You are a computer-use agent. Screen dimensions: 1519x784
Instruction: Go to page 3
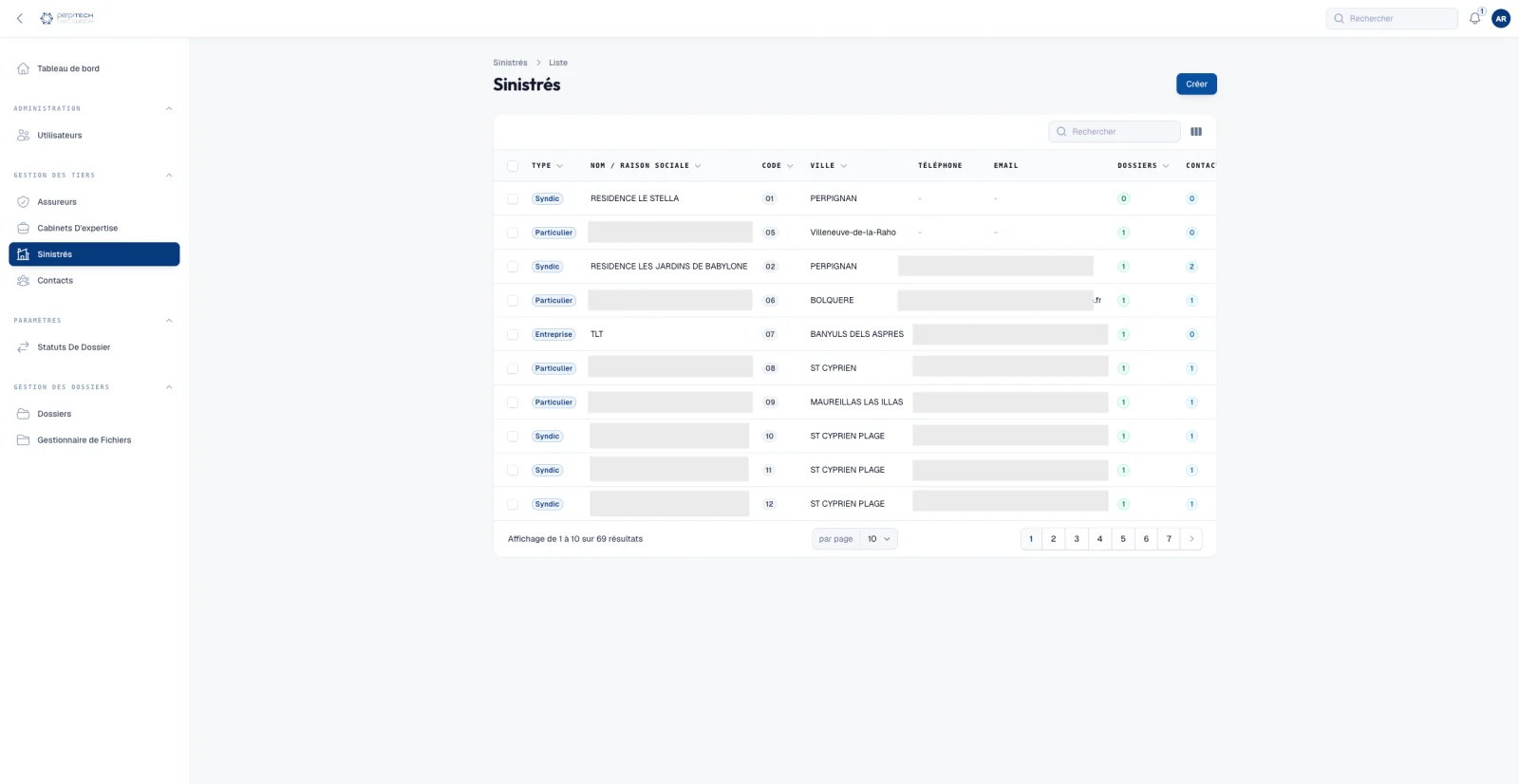[x=1077, y=539]
